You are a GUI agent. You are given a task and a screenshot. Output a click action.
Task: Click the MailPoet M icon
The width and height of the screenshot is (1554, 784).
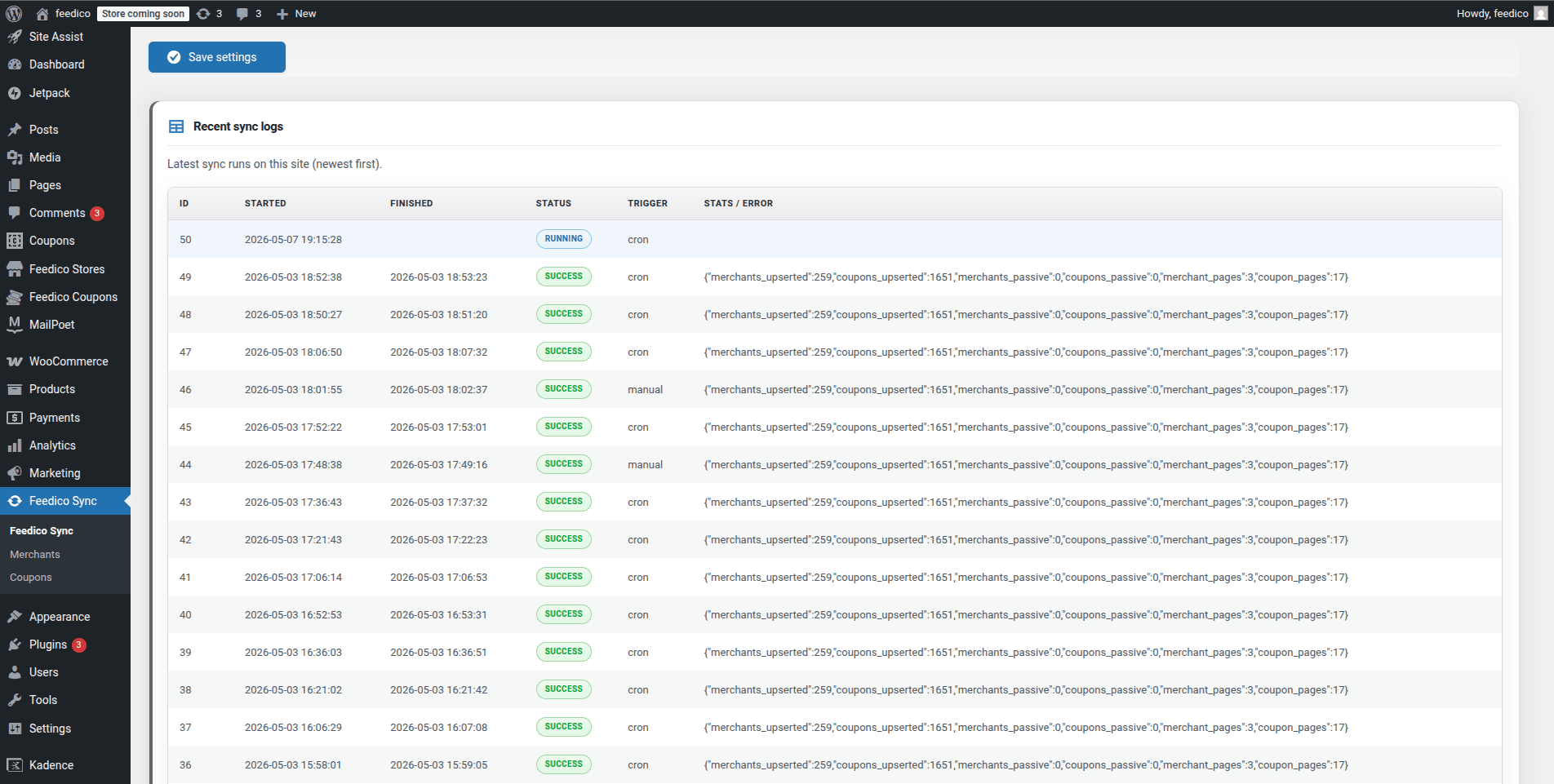[x=15, y=325]
